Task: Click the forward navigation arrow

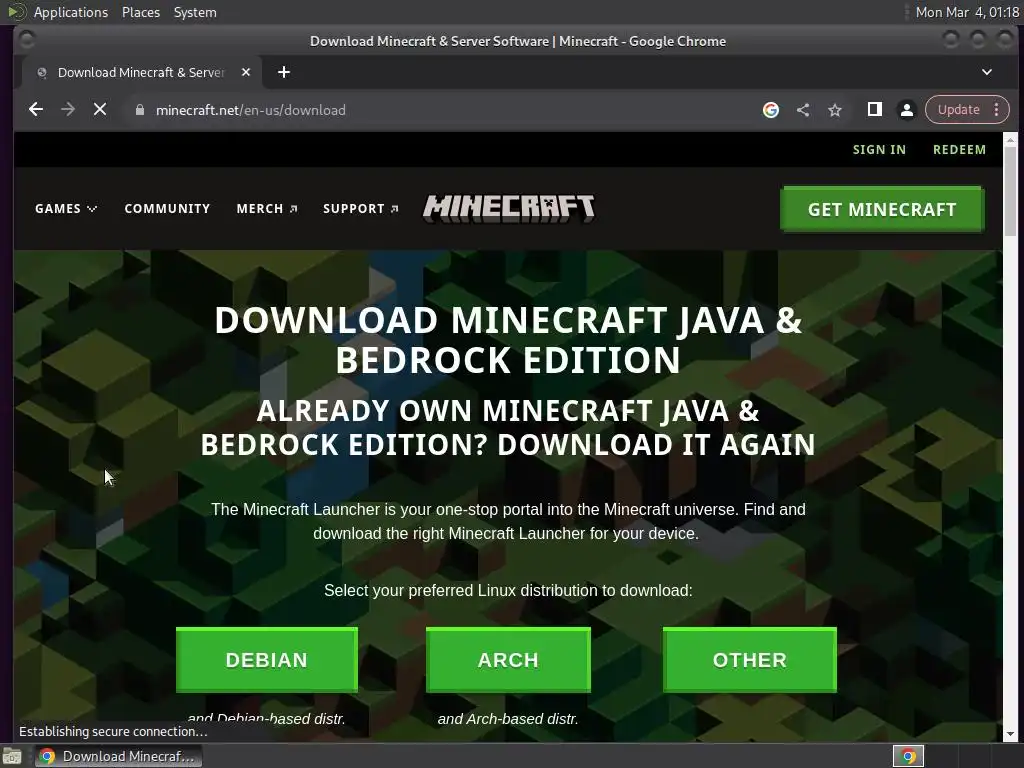Action: [68, 110]
